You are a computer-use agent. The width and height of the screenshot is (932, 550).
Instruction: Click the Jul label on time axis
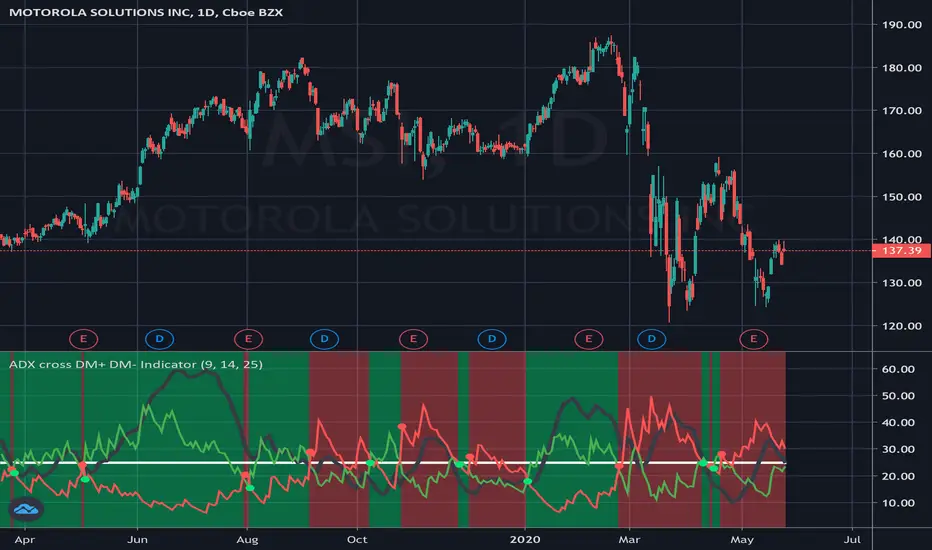(x=852, y=540)
